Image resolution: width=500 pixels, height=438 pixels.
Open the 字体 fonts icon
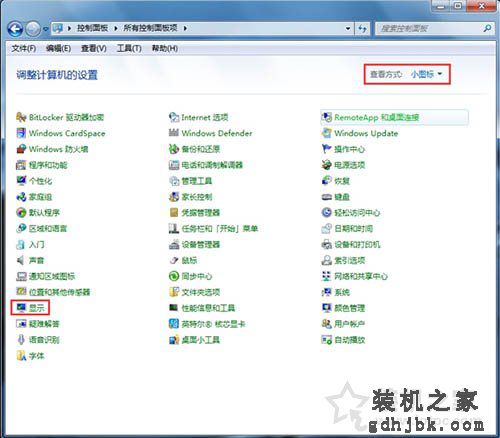click(x=21, y=356)
